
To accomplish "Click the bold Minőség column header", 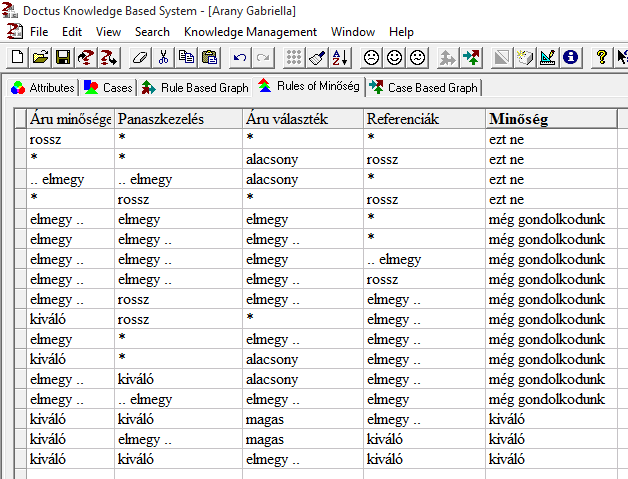I will pyautogui.click(x=551, y=119).
